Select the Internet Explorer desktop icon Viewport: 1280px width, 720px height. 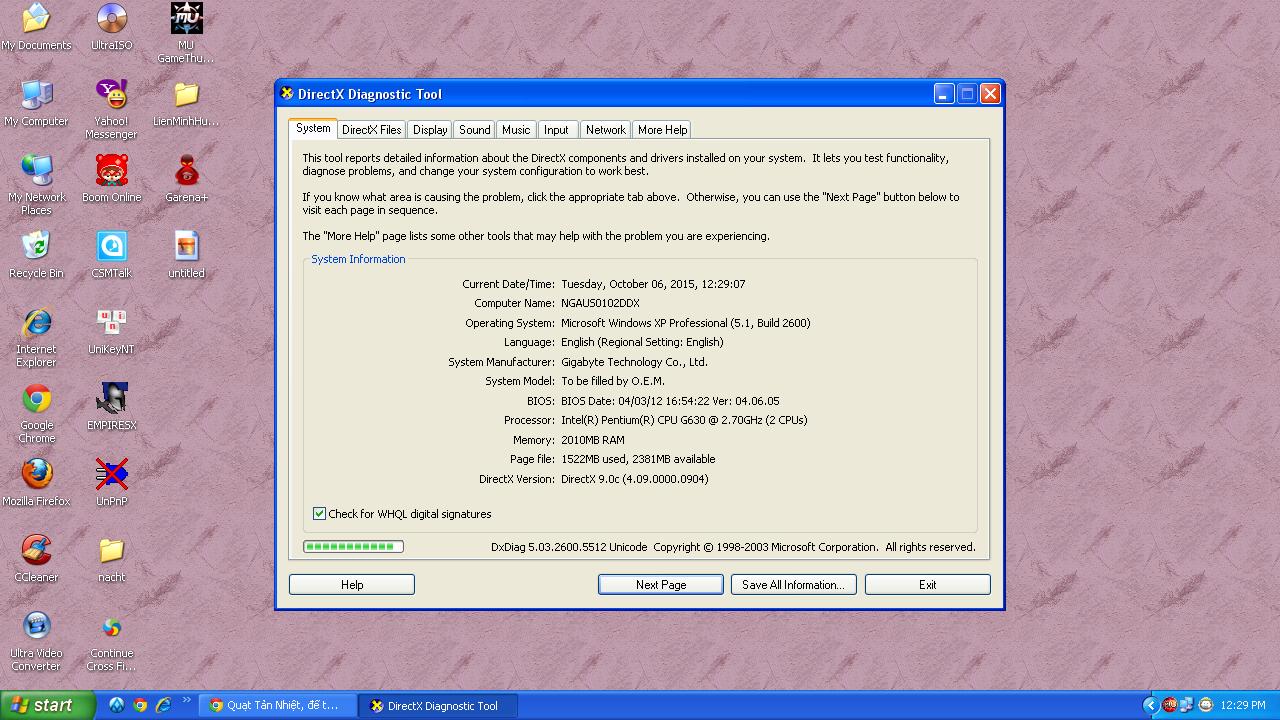click(36, 337)
